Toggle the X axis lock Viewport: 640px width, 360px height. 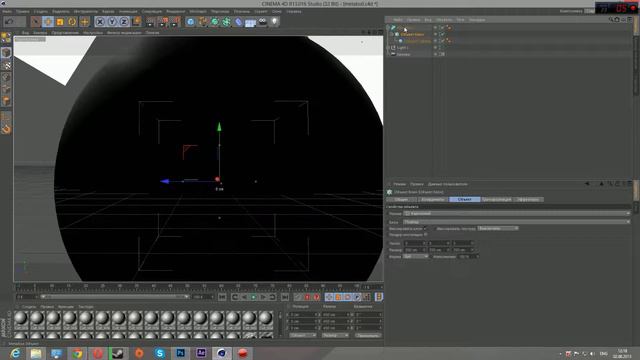100,21
